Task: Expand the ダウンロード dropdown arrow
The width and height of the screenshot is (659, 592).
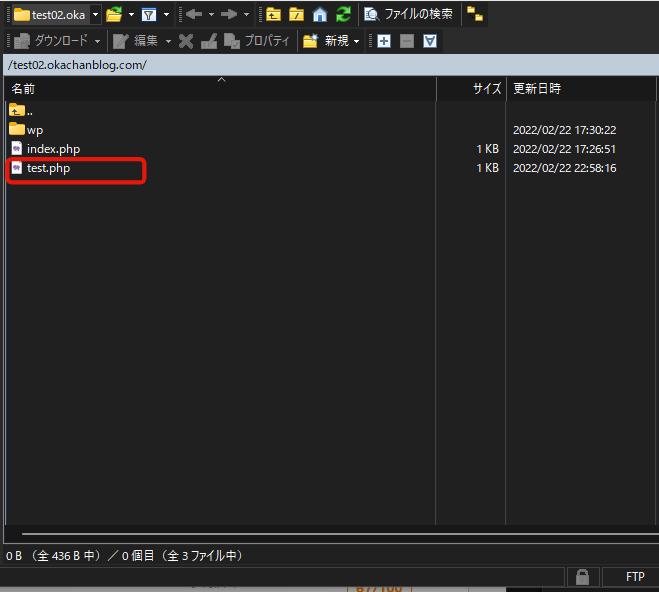Action: pos(97,41)
